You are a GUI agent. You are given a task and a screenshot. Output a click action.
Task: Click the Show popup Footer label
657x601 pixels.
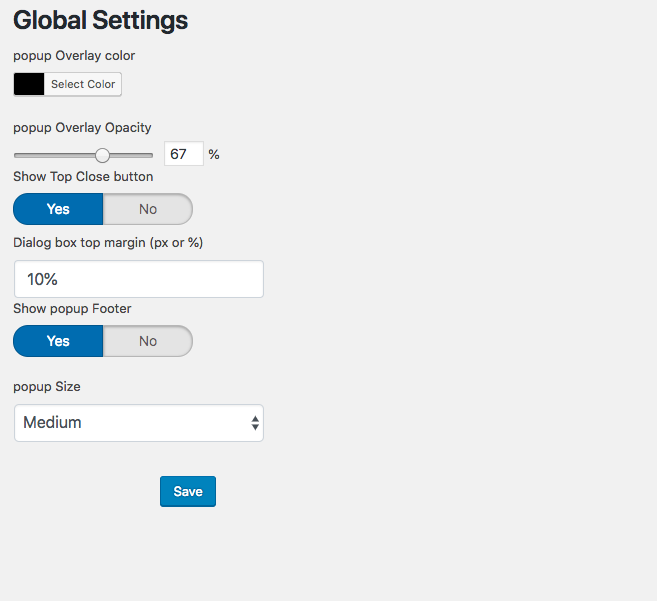tap(72, 308)
